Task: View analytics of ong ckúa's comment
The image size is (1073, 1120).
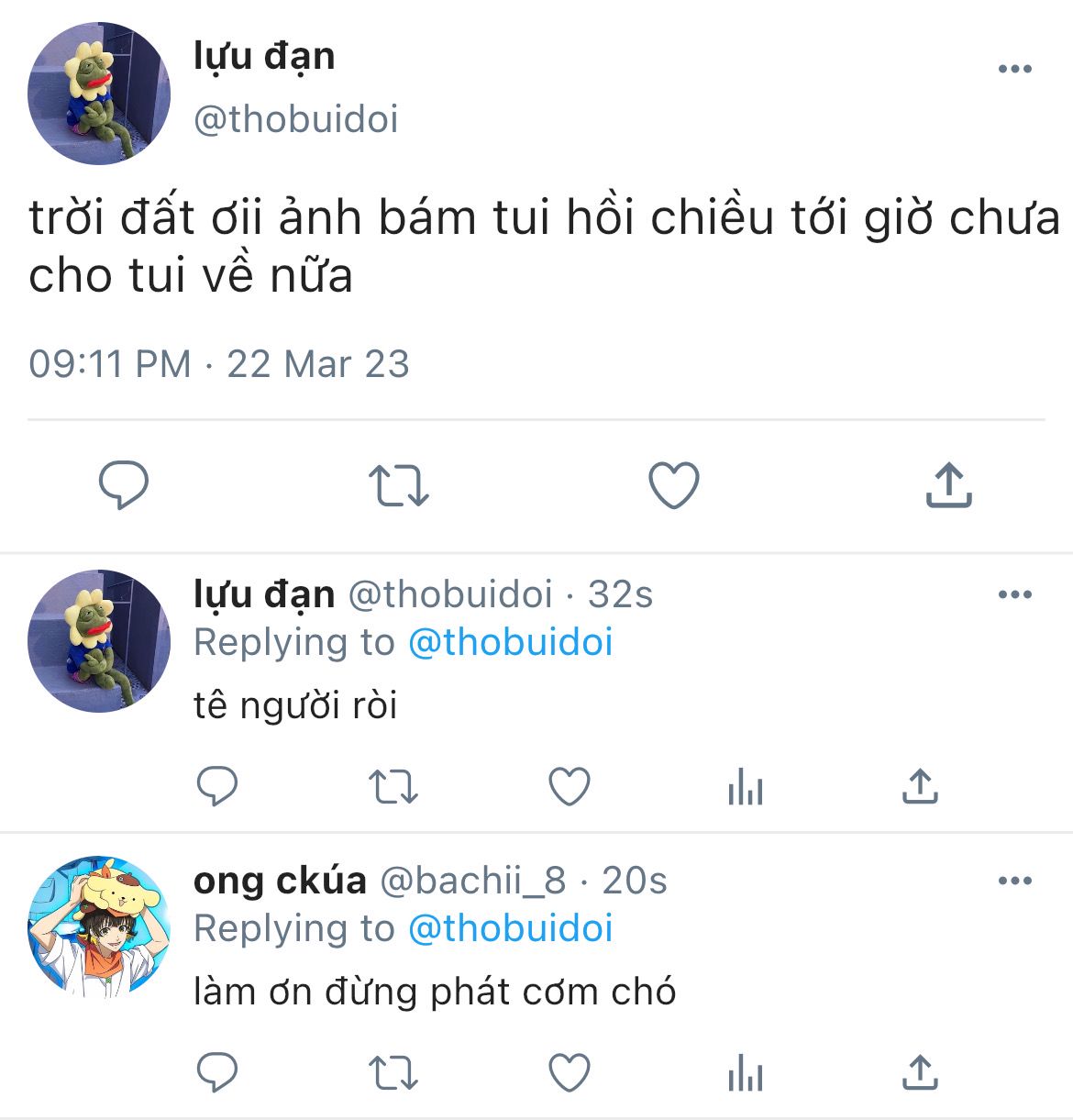Action: [745, 1072]
